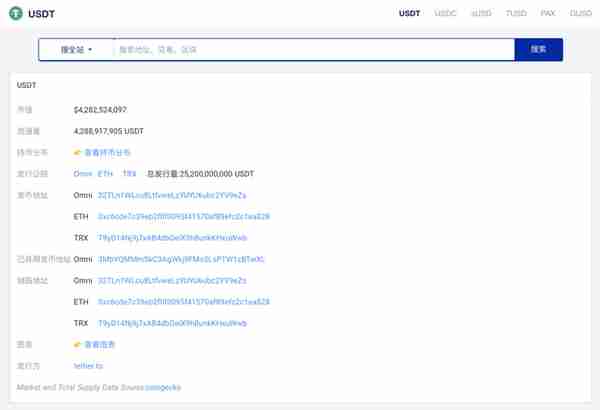Expand the search scope dropdown in search bar

click(x=76, y=50)
